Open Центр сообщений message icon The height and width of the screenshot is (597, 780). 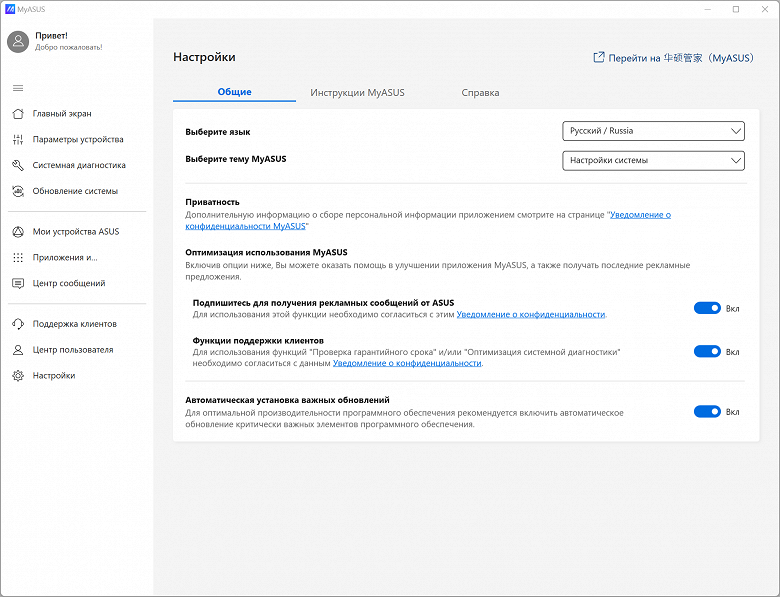click(x=18, y=284)
